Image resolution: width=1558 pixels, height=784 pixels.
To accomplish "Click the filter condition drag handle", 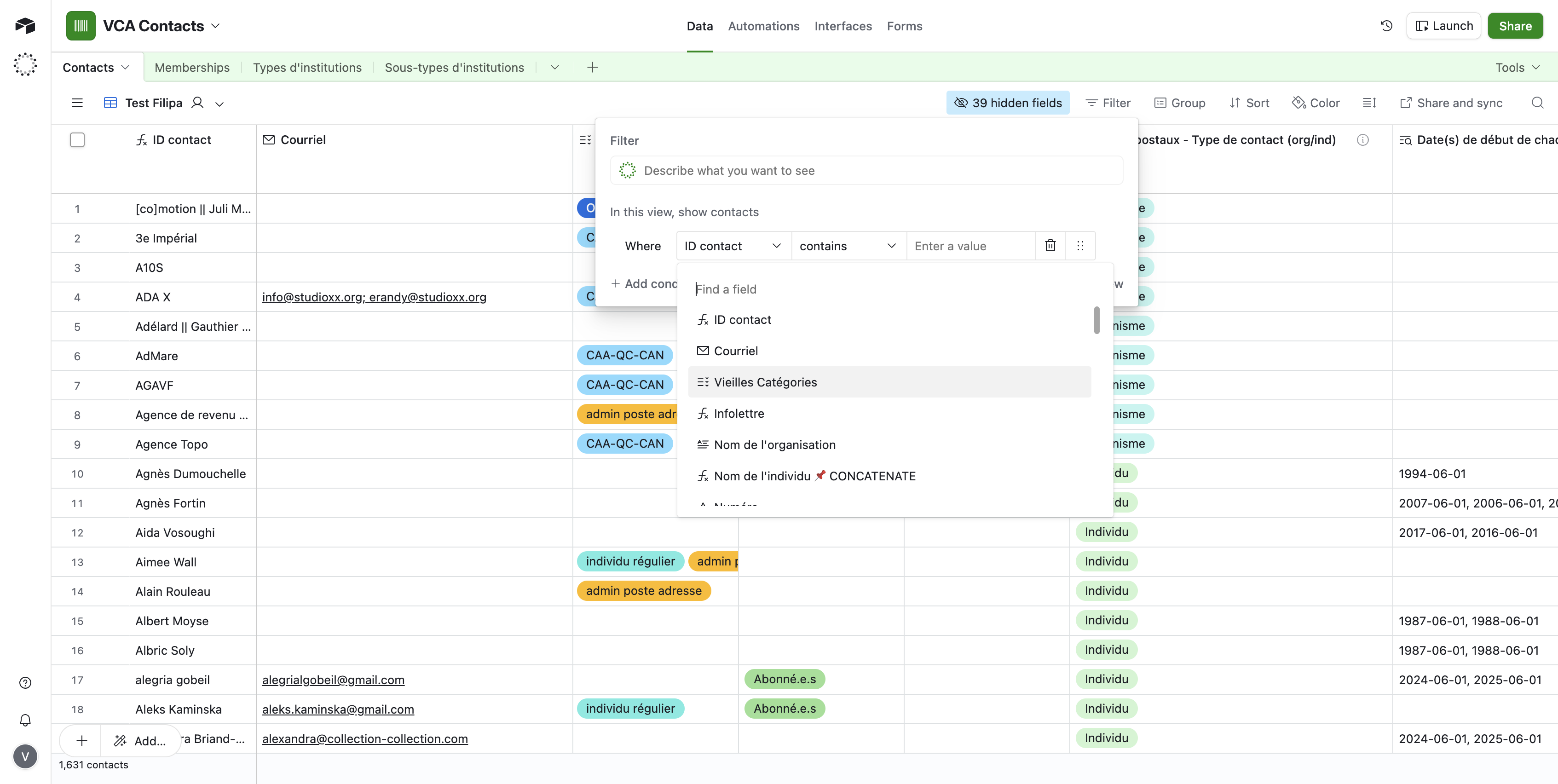I will pos(1080,246).
